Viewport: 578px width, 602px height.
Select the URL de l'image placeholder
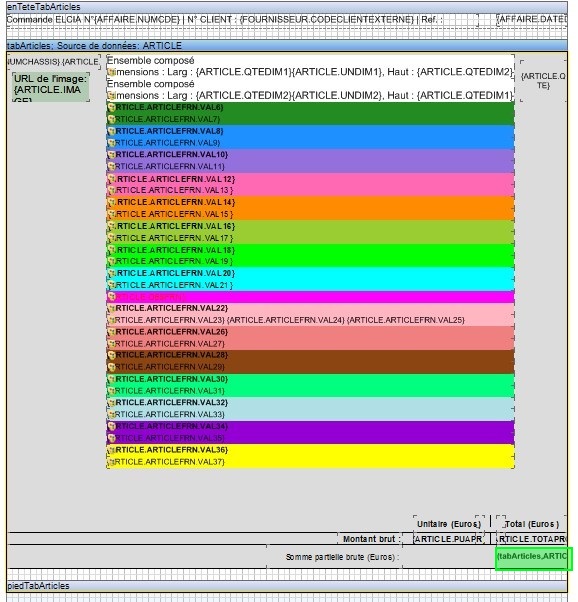(x=50, y=87)
